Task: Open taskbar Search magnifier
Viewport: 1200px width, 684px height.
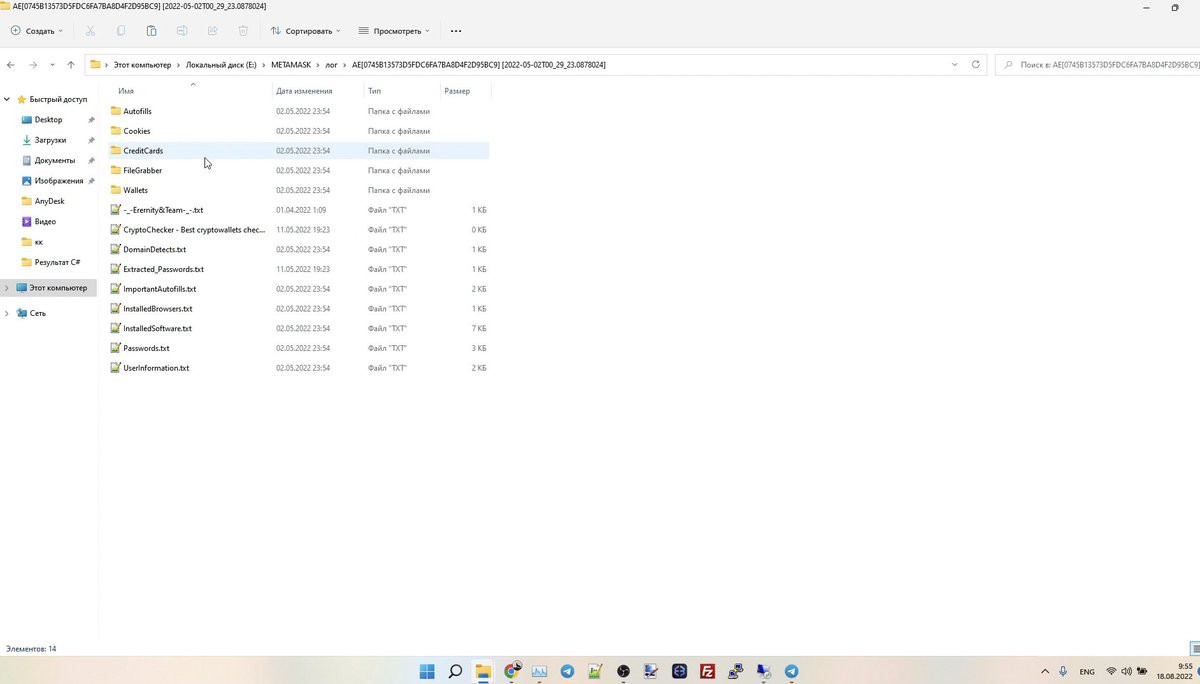Action: point(455,671)
